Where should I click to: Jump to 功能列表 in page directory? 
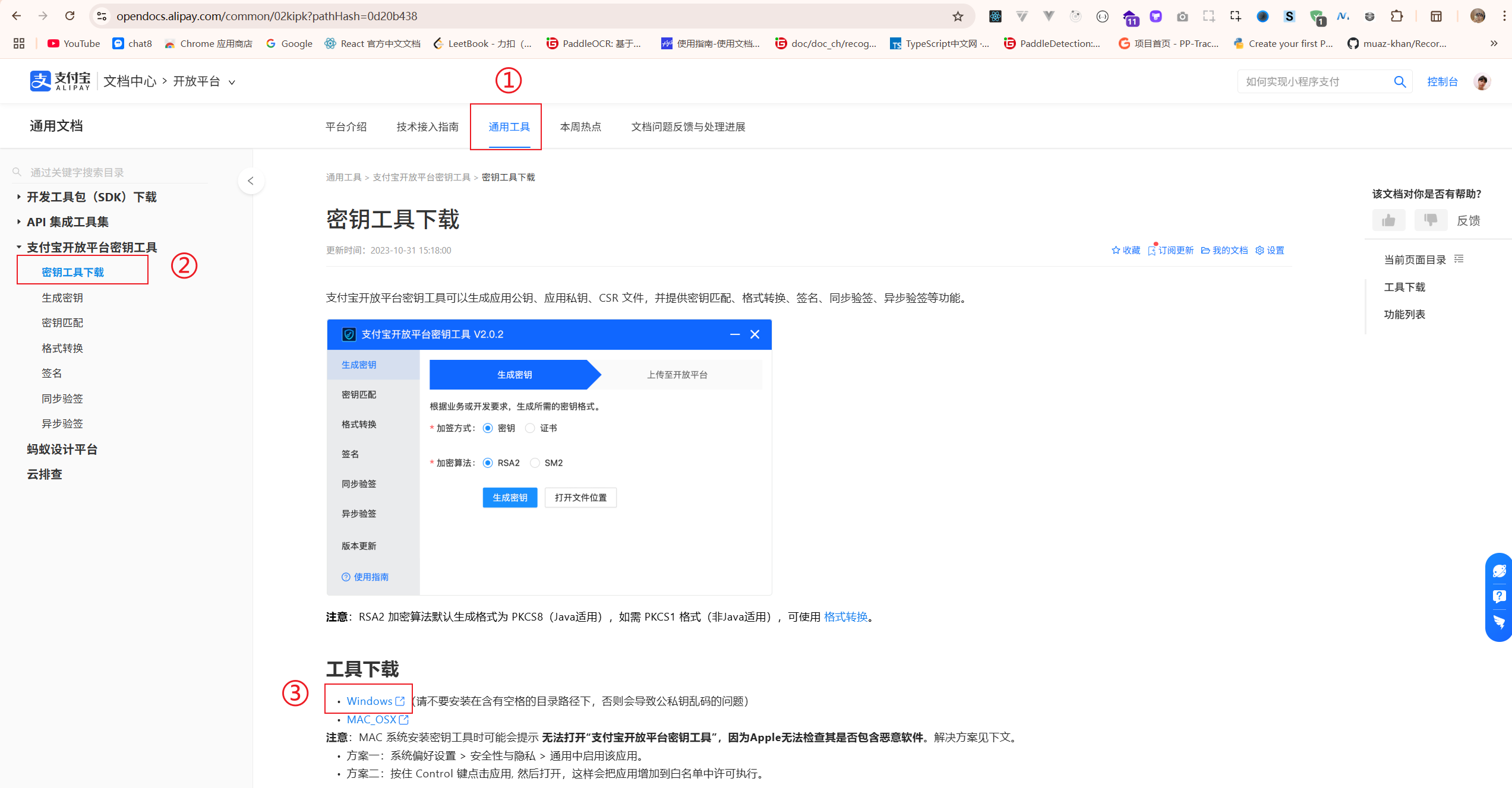[x=1404, y=314]
